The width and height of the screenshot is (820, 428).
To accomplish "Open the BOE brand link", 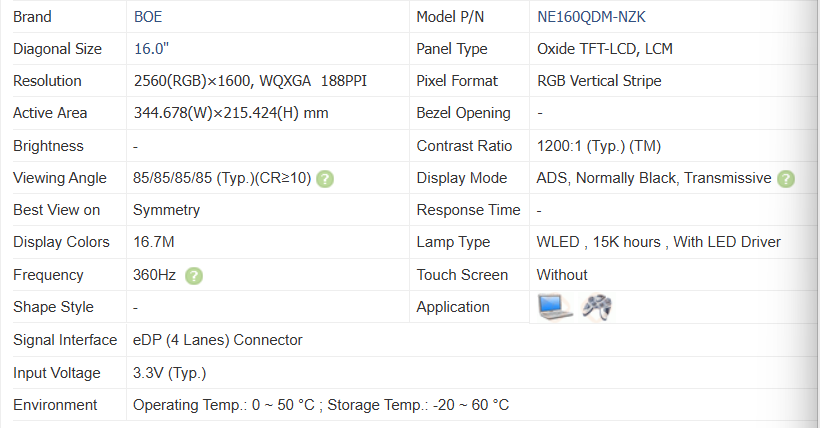I will pyautogui.click(x=148, y=17).
